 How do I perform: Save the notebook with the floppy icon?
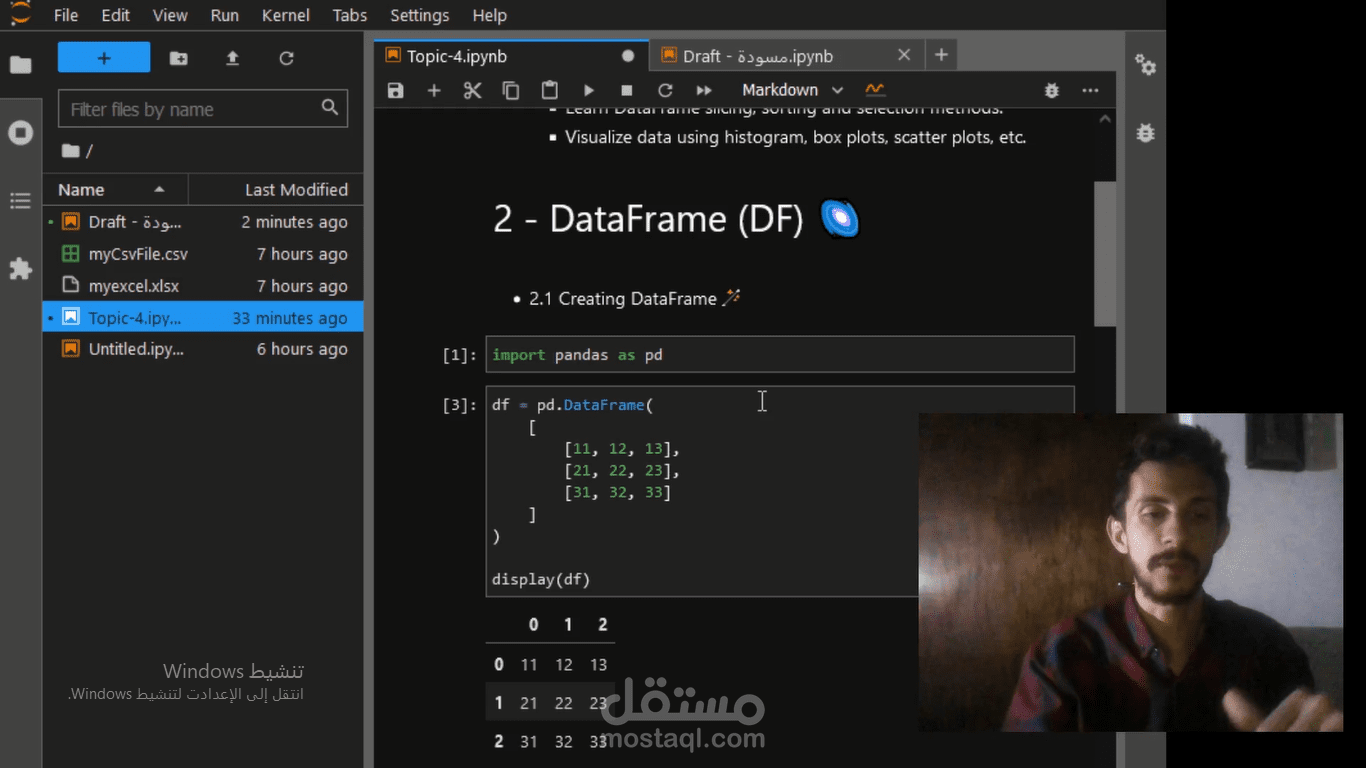click(396, 90)
